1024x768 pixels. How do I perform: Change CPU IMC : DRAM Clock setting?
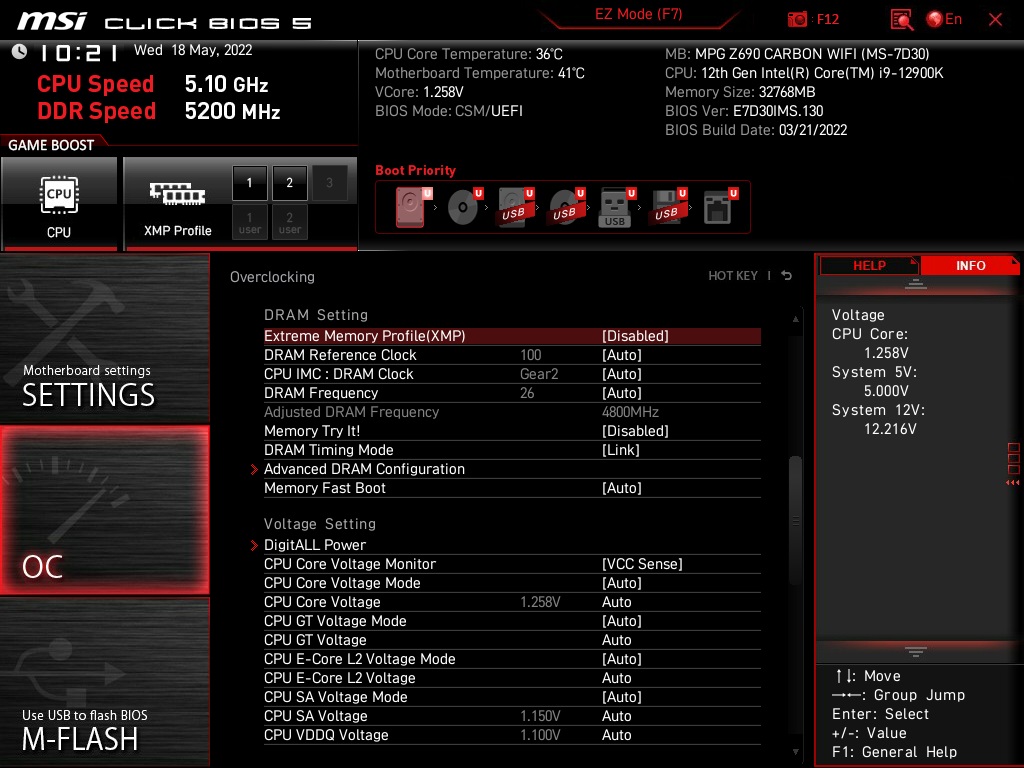512,374
